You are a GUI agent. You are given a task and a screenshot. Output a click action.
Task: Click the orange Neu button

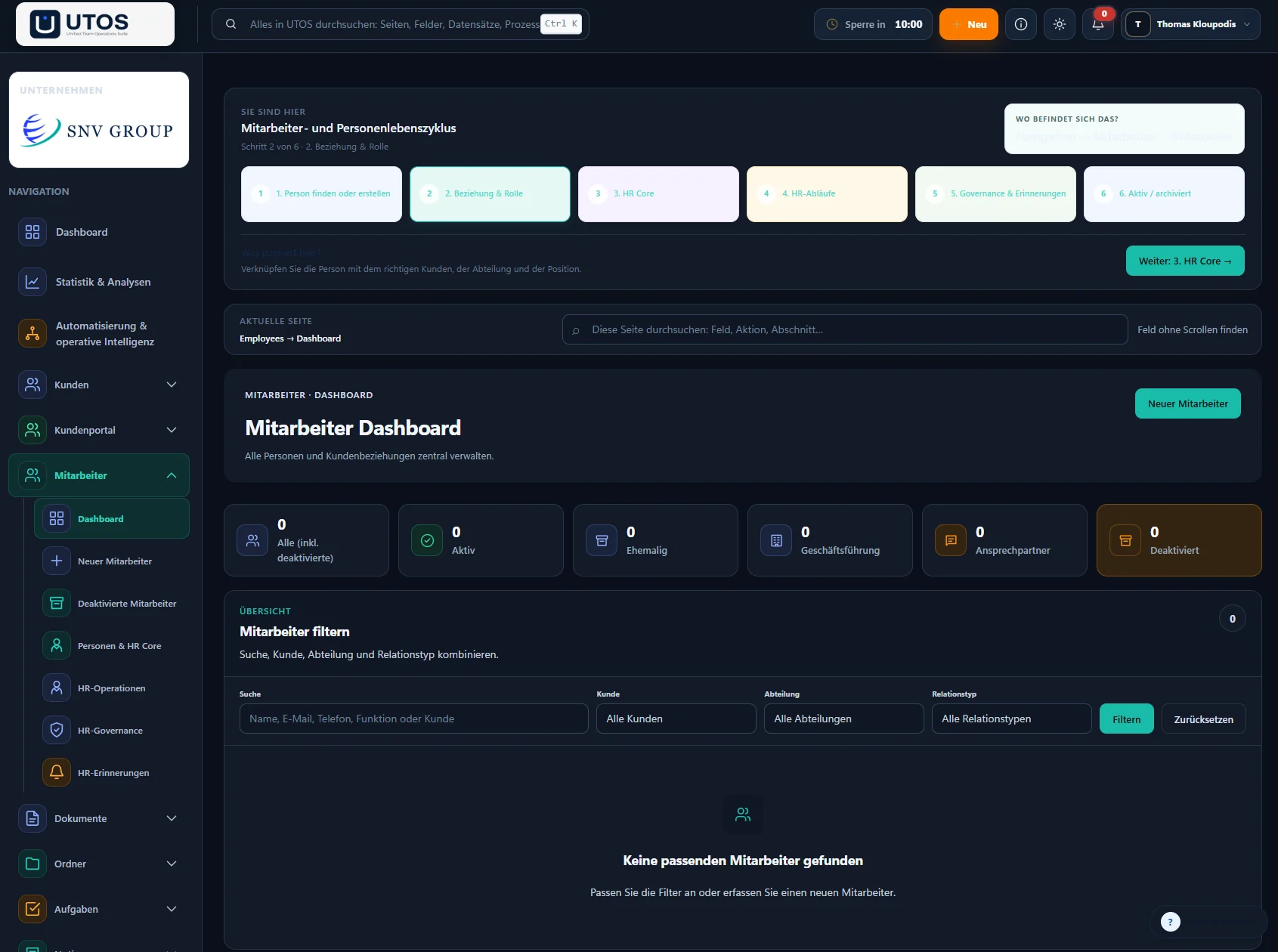tap(969, 24)
